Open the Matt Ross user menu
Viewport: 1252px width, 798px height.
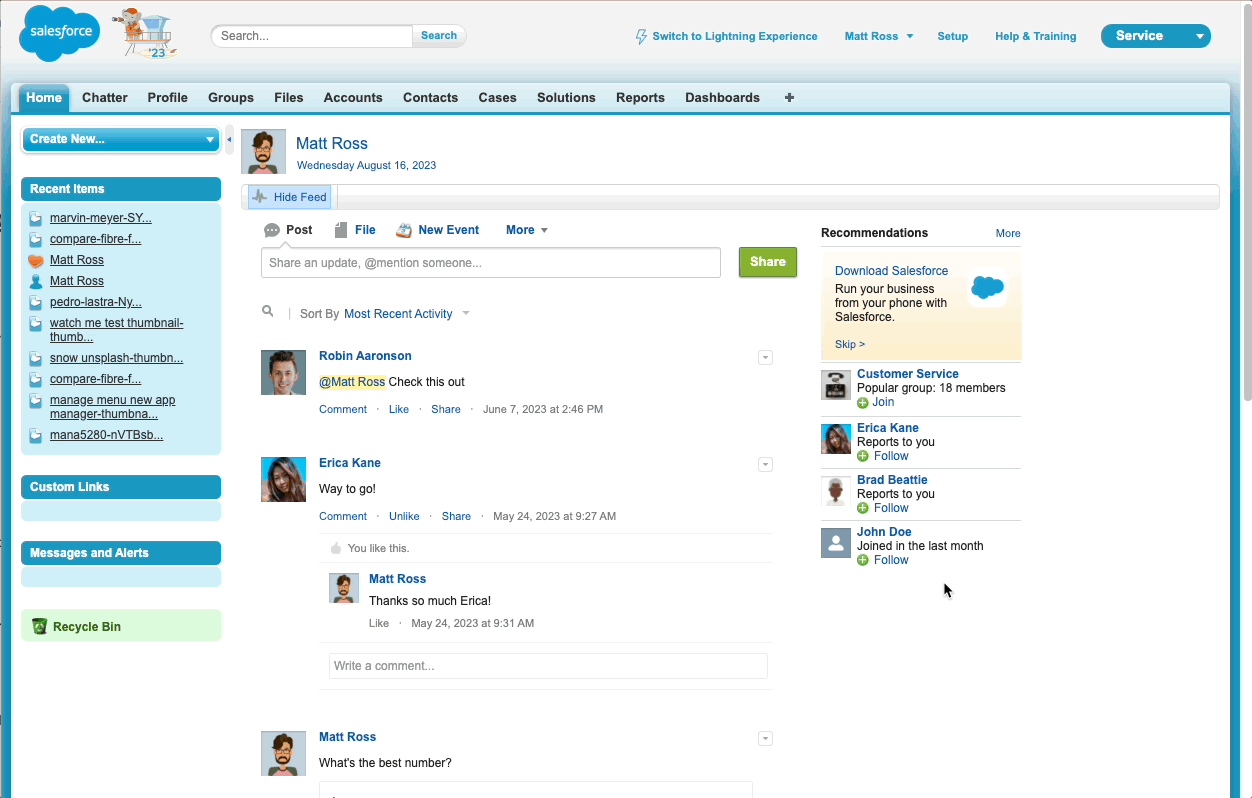click(879, 36)
